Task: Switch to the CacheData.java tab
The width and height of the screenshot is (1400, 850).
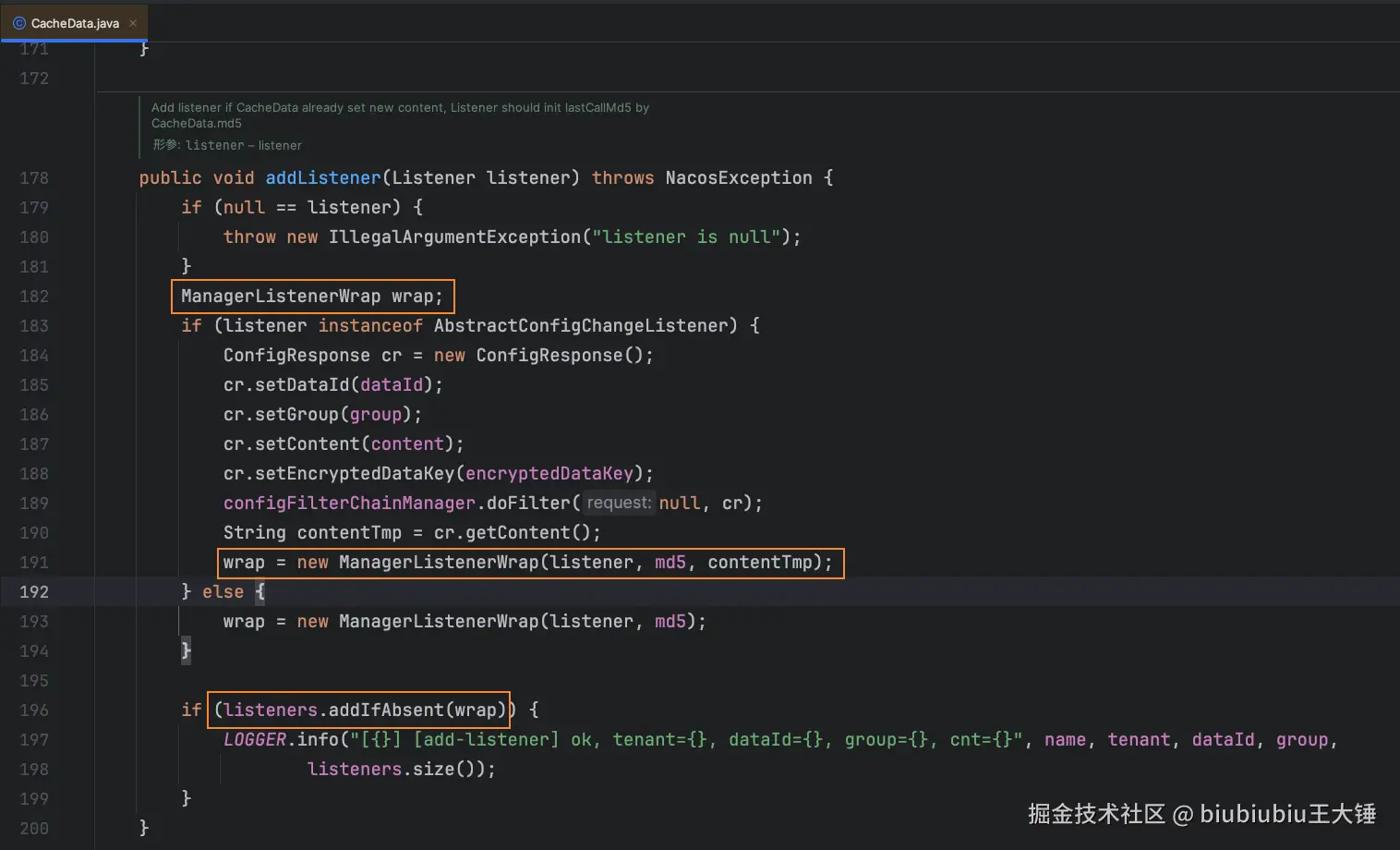Action: tap(75, 23)
